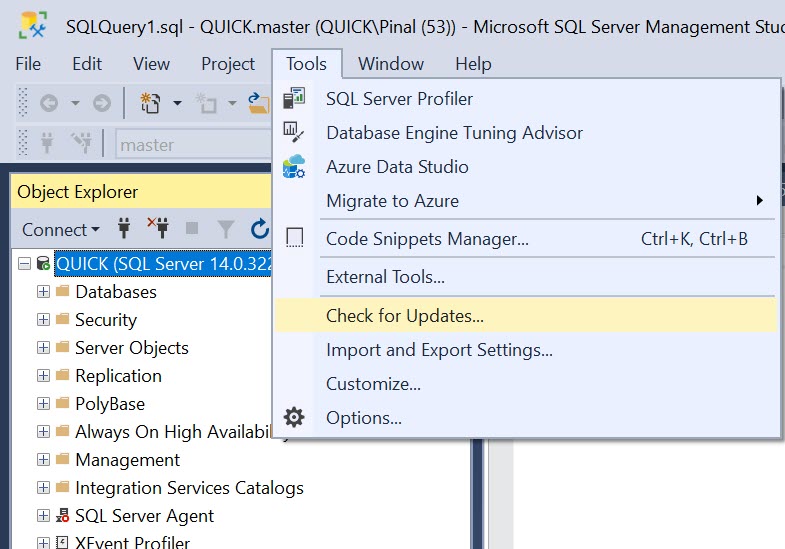The width and height of the screenshot is (785, 549).
Task: Expand Always On High Availability folder
Action: click(44, 431)
